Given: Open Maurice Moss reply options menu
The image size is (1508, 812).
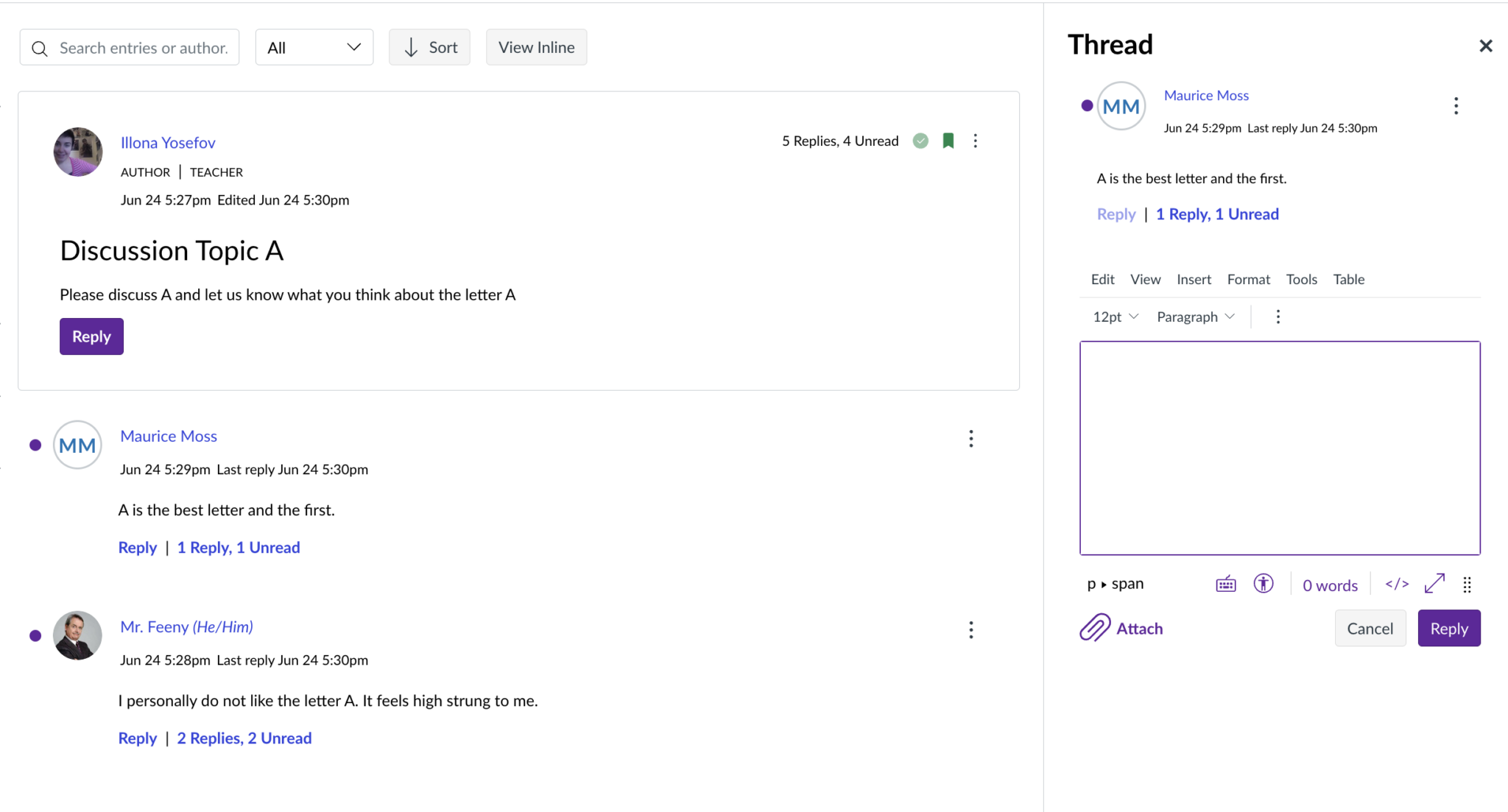Looking at the screenshot, I should point(970,439).
